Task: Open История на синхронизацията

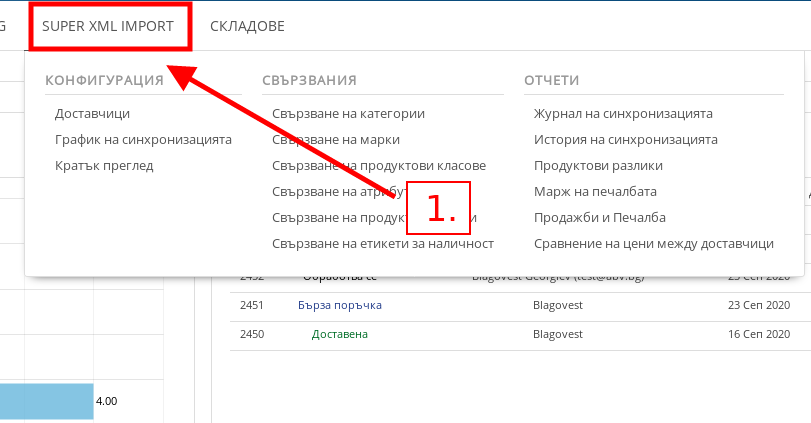Action: (625, 140)
